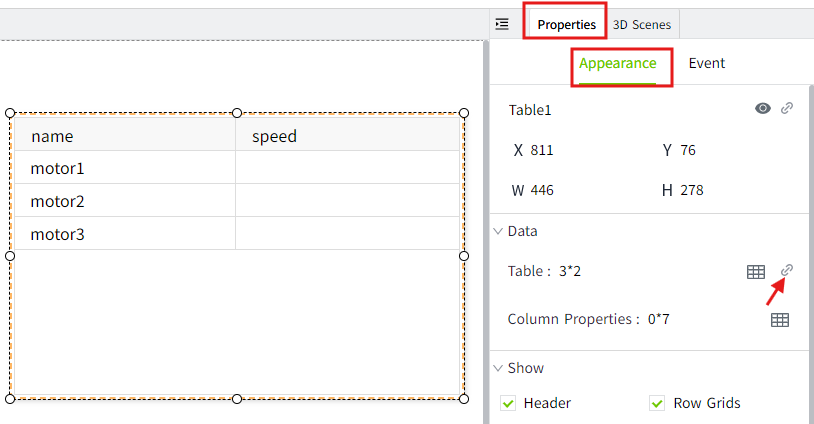Switch to the Appearance tab

coord(618,63)
